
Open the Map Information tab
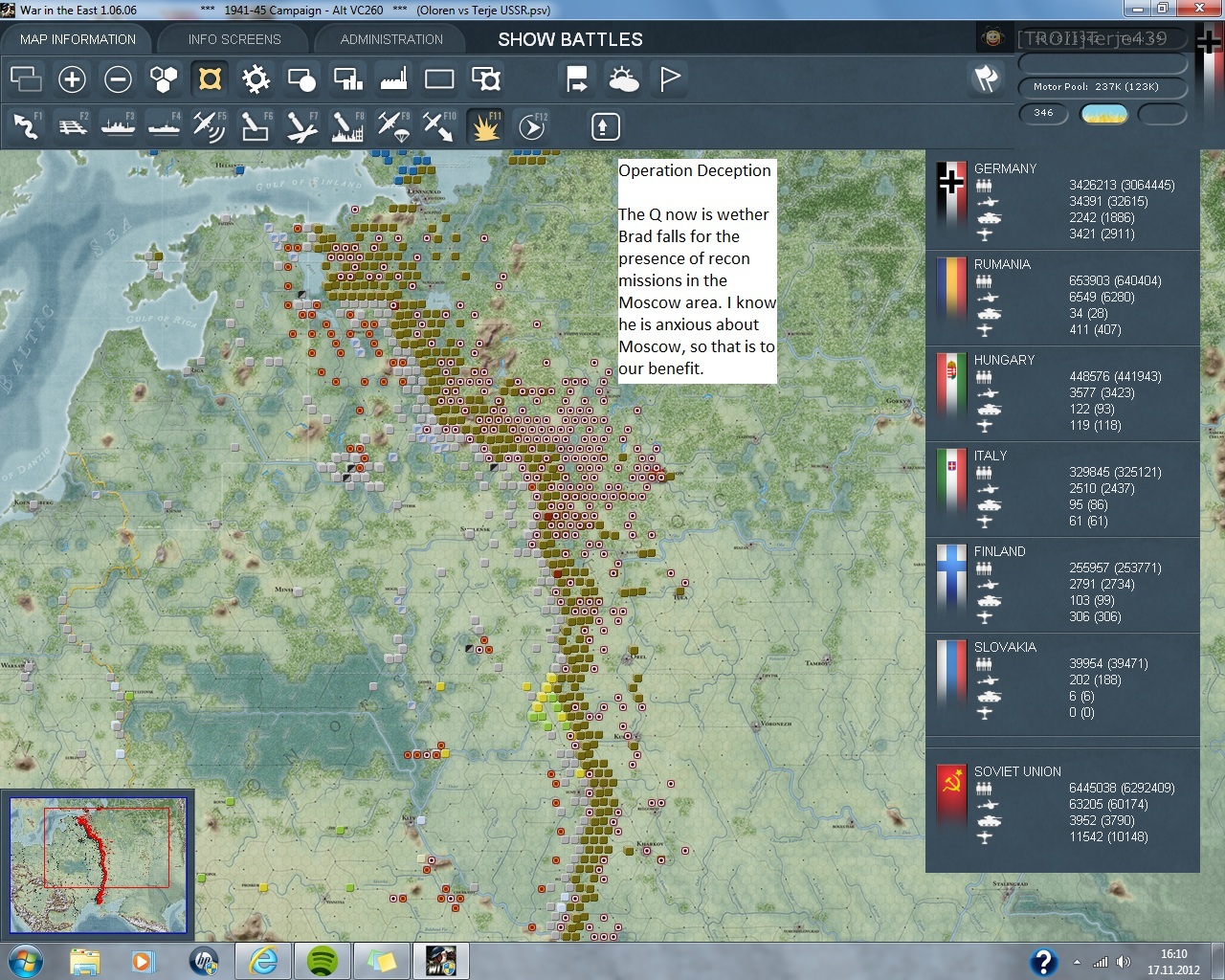coord(78,39)
